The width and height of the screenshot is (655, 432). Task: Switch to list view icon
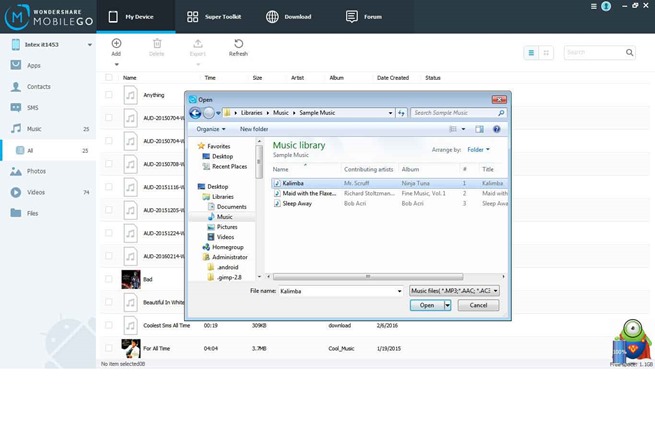click(x=531, y=53)
